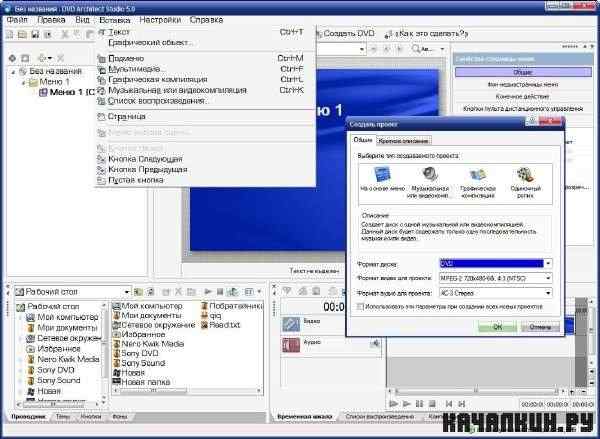Select Sony DVD in the explorer tree
This screenshot has width=600, height=439.
(x=56, y=370)
